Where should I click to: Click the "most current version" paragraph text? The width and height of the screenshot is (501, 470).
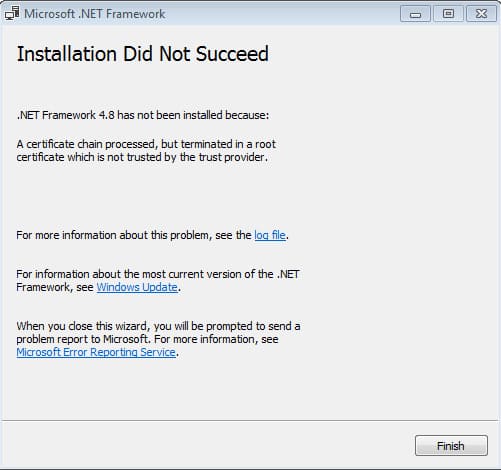coord(158,281)
